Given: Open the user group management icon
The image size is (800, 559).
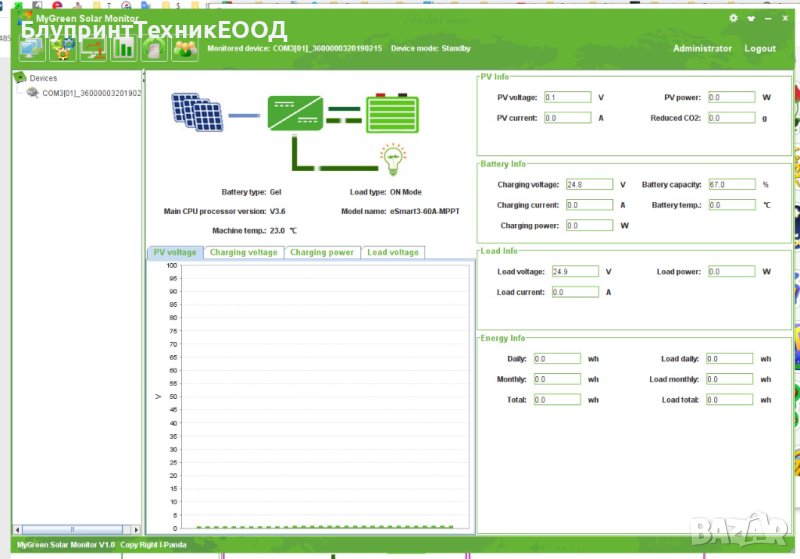Looking at the screenshot, I should 184,48.
